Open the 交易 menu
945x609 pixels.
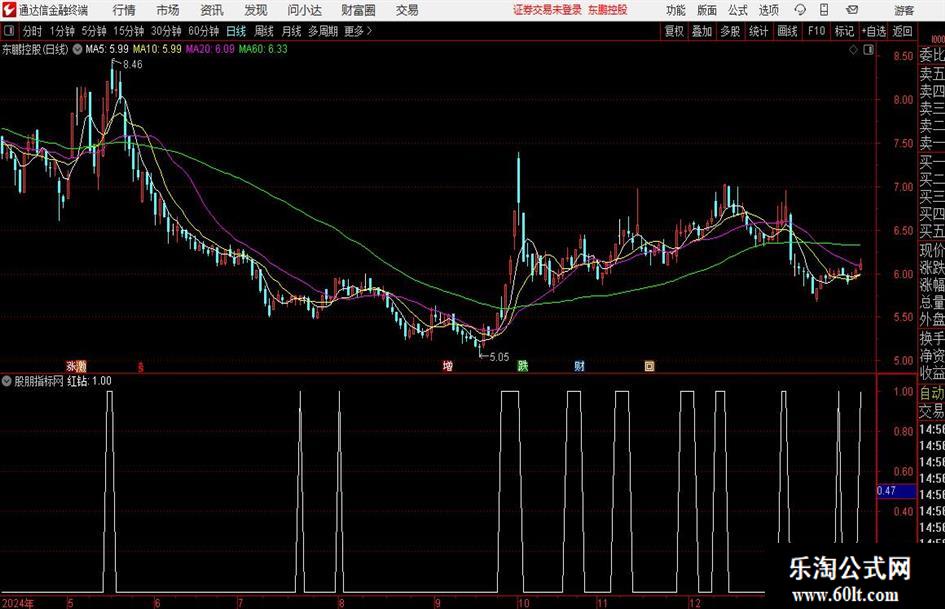tap(407, 10)
